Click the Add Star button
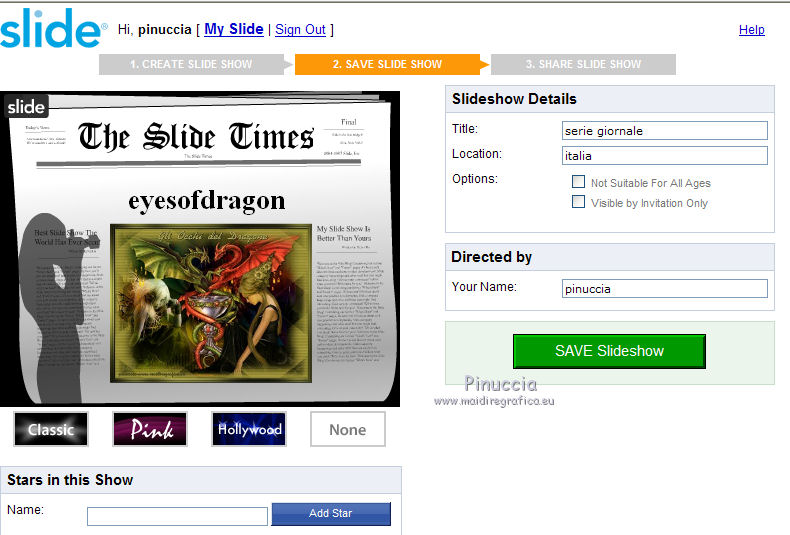The height and width of the screenshot is (535, 790). pos(331,514)
